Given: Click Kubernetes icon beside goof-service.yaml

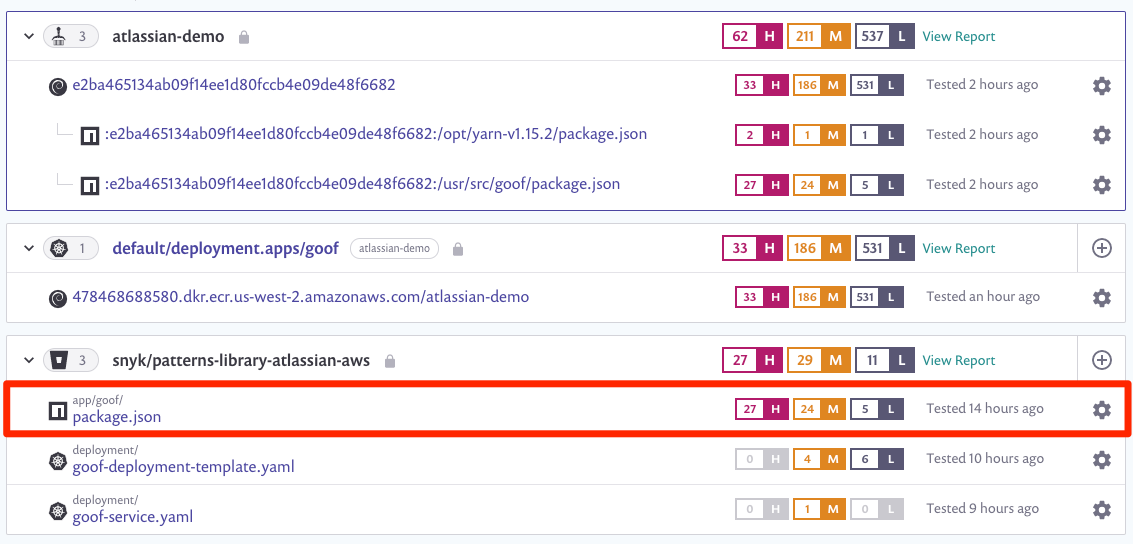Looking at the screenshot, I should pos(58,511).
